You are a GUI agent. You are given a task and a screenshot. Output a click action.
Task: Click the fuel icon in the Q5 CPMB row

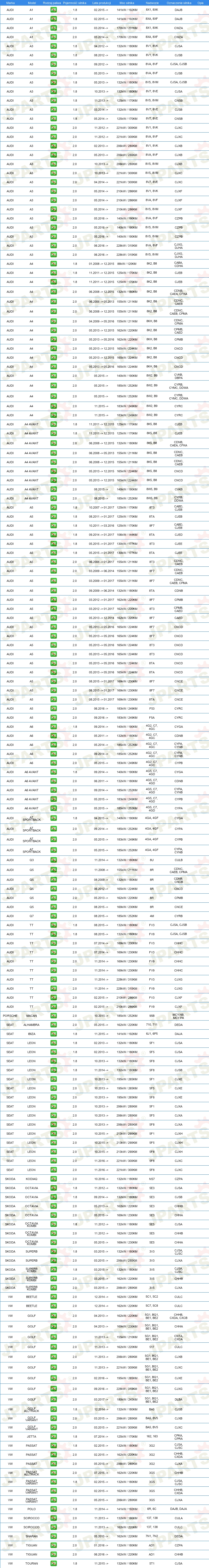coord(54,898)
